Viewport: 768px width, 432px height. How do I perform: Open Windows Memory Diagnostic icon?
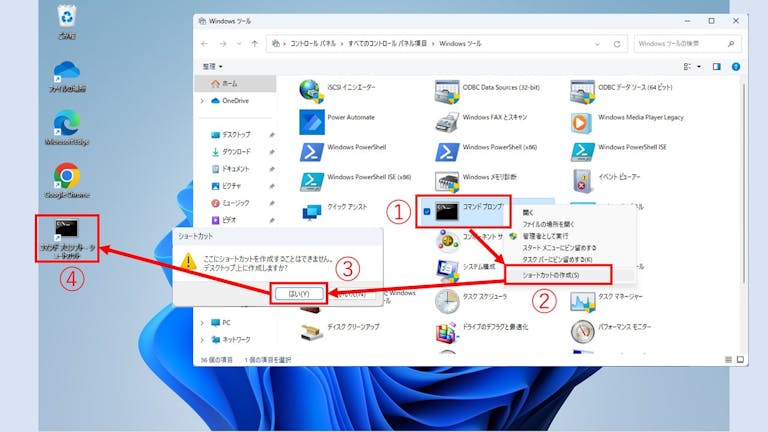(x=447, y=182)
